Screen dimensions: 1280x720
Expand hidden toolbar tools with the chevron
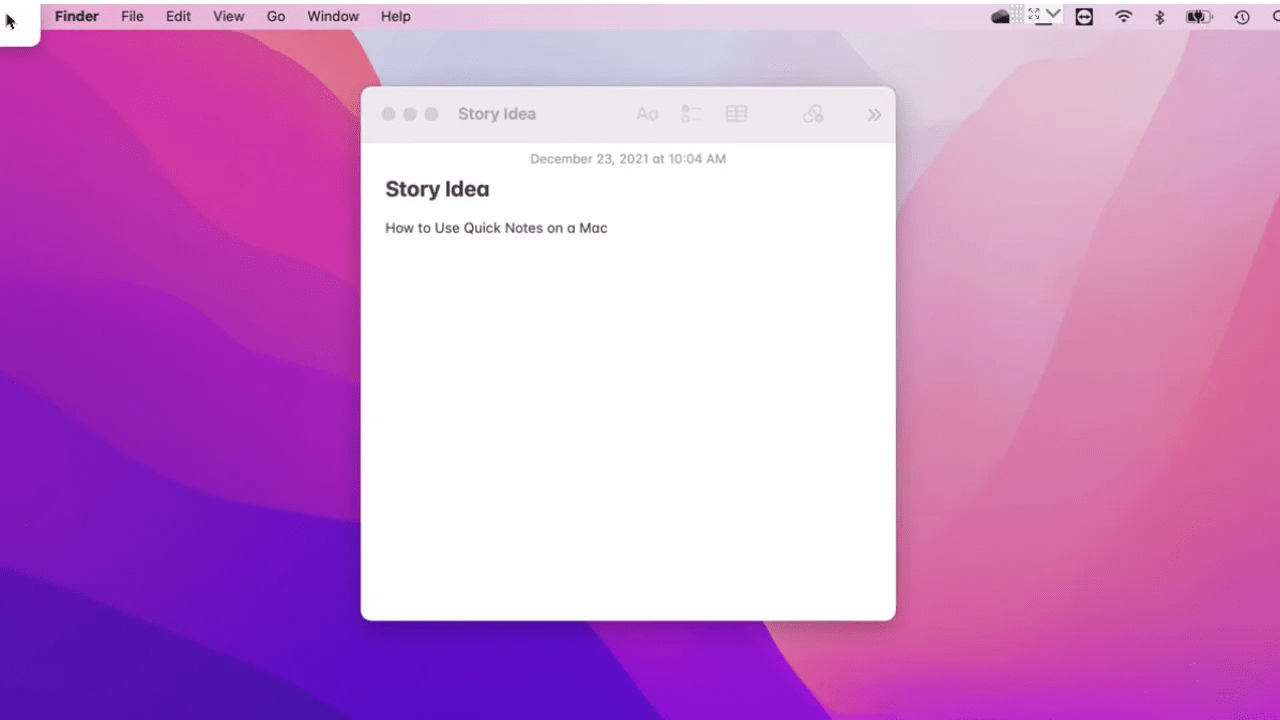[x=874, y=113]
